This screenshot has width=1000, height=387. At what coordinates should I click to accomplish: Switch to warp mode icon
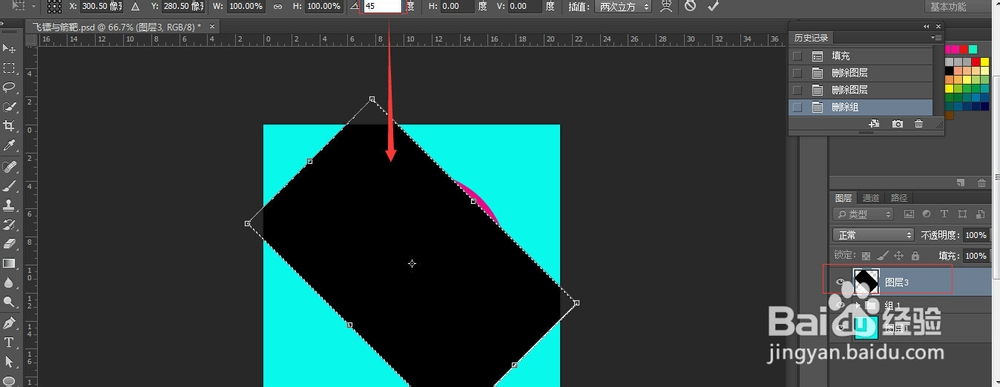pyautogui.click(x=666, y=6)
